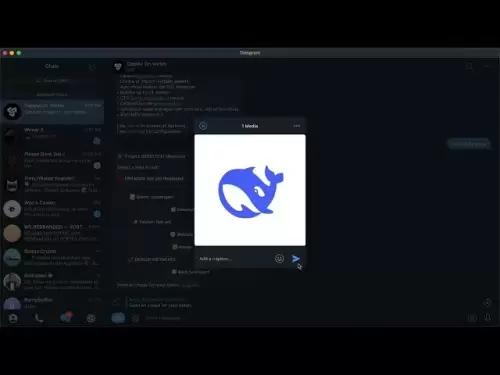The width and height of the screenshot is (500, 375).
Task: Open Archived Chats row
Action: click(52, 95)
